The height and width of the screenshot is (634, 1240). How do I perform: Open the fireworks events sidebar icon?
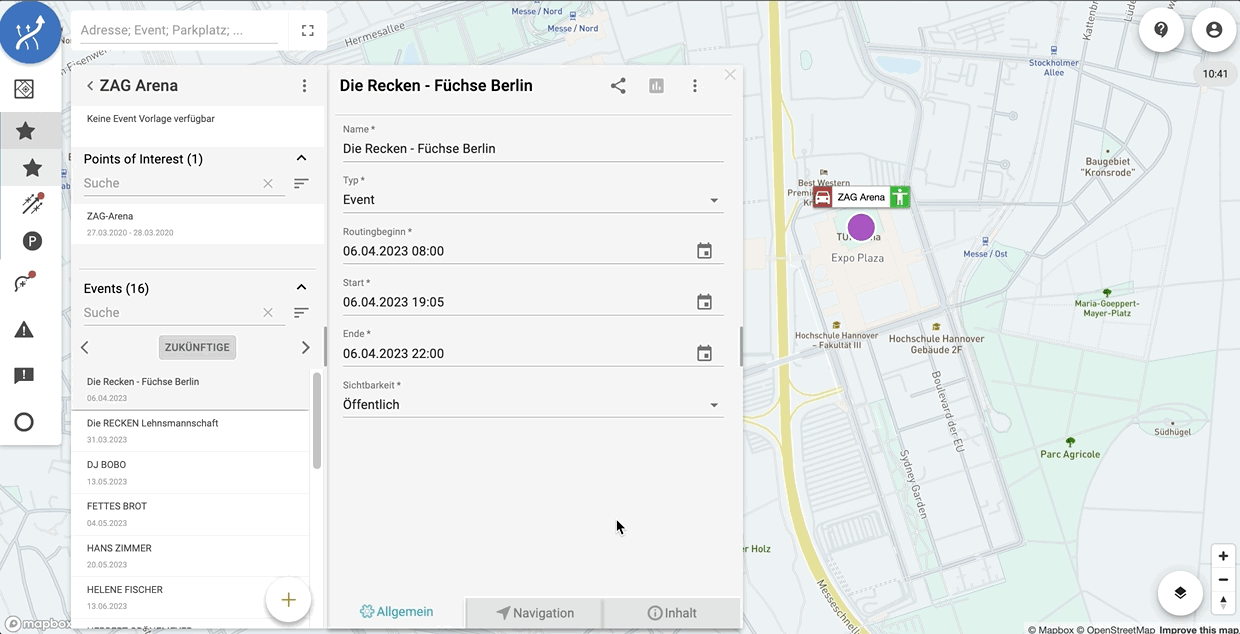pyautogui.click(x=32, y=204)
